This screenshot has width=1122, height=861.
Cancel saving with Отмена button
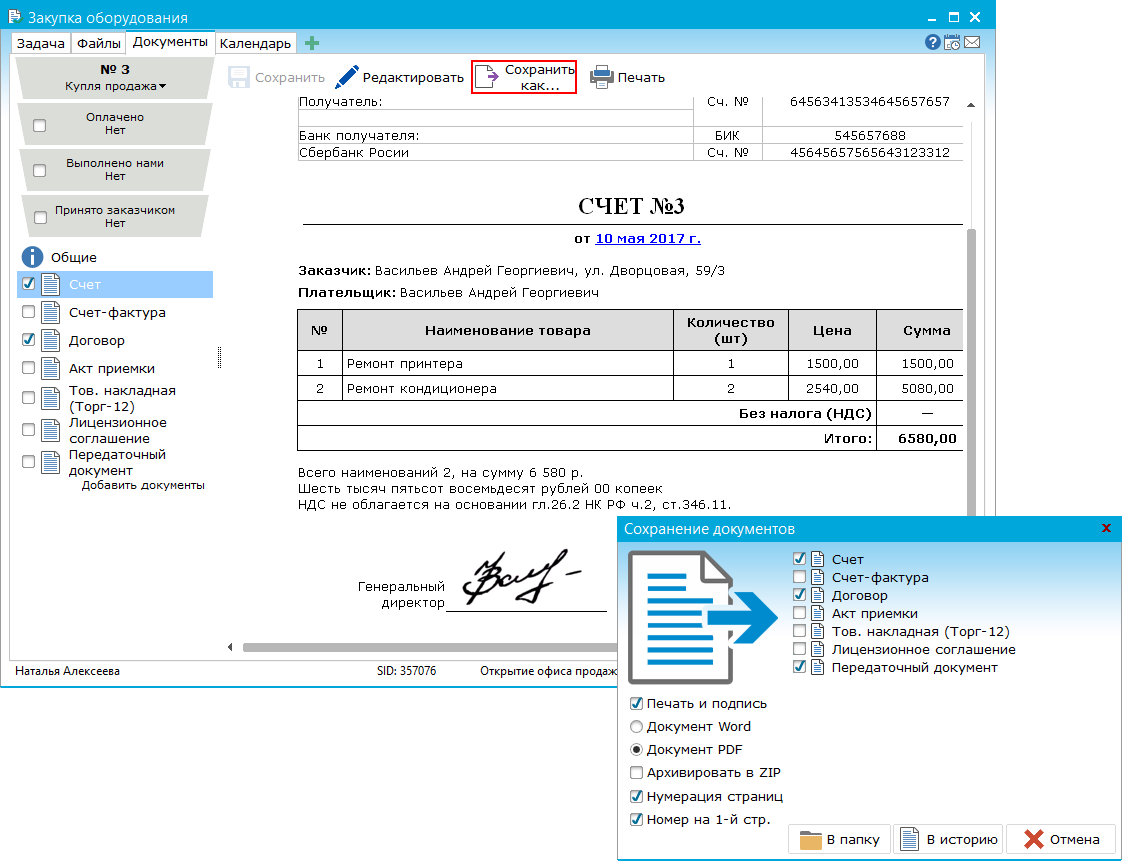tap(1061, 840)
